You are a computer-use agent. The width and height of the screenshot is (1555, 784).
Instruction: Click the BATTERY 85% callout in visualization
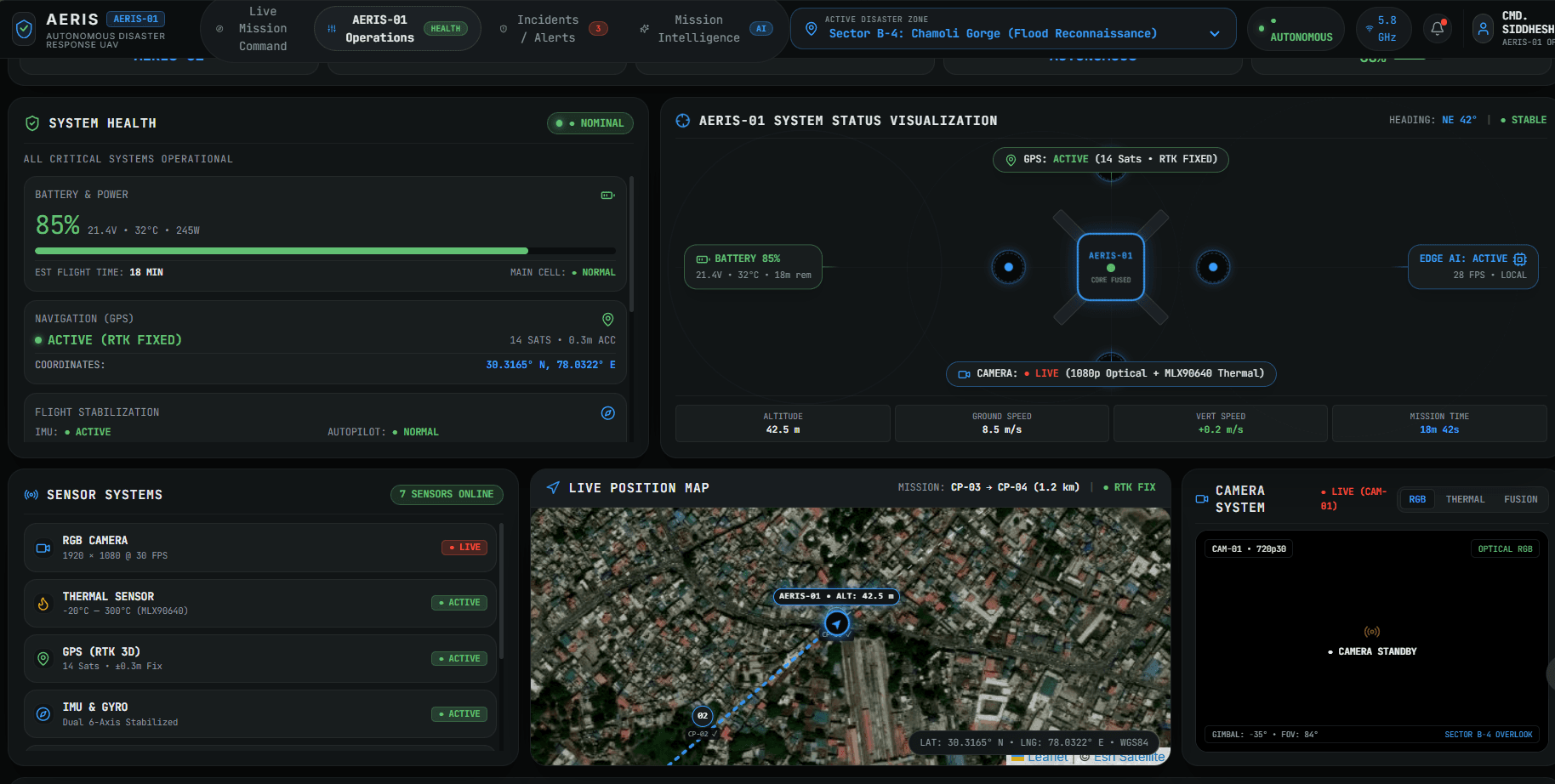pos(753,267)
